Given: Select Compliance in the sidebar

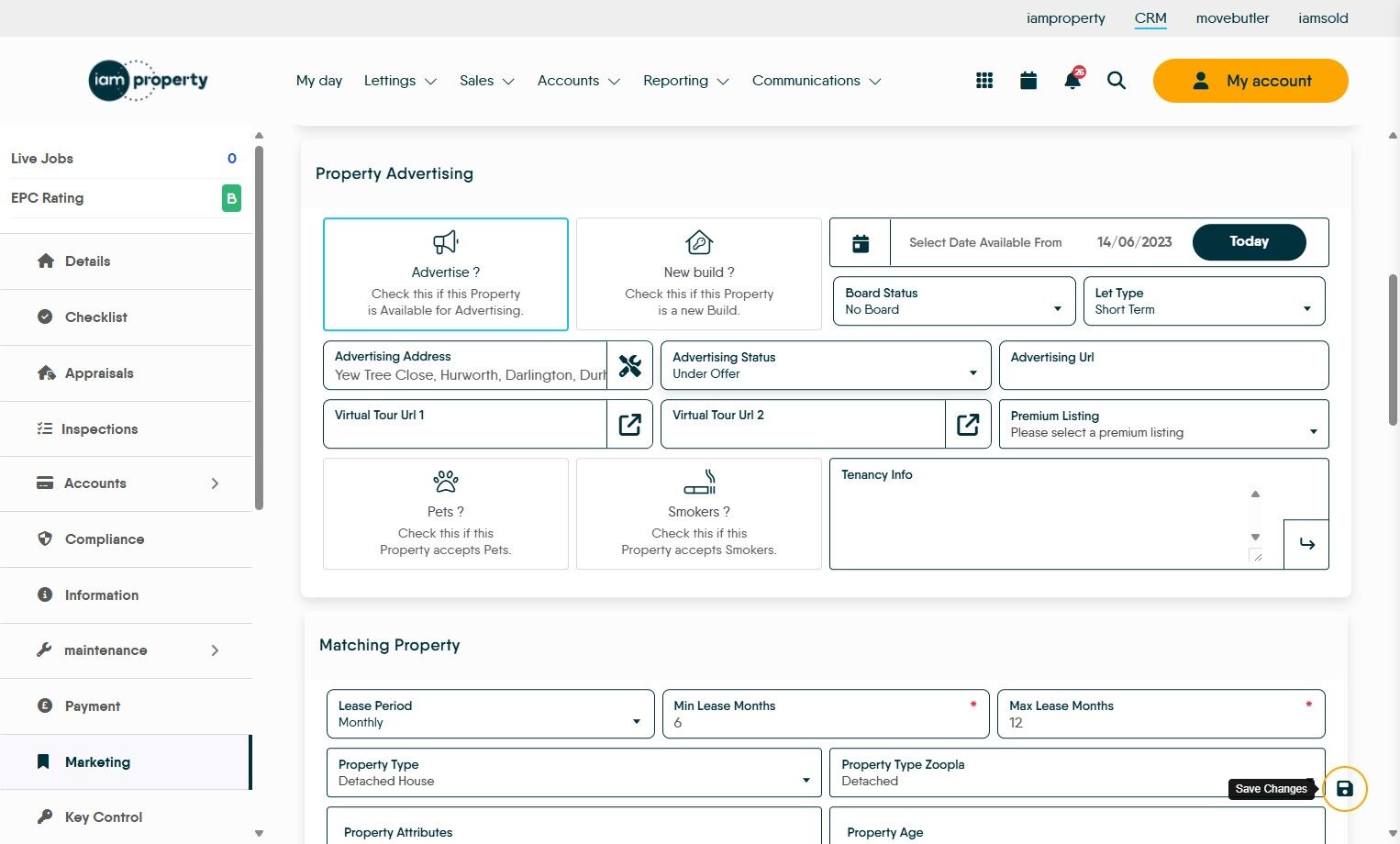Looking at the screenshot, I should 105,539.
